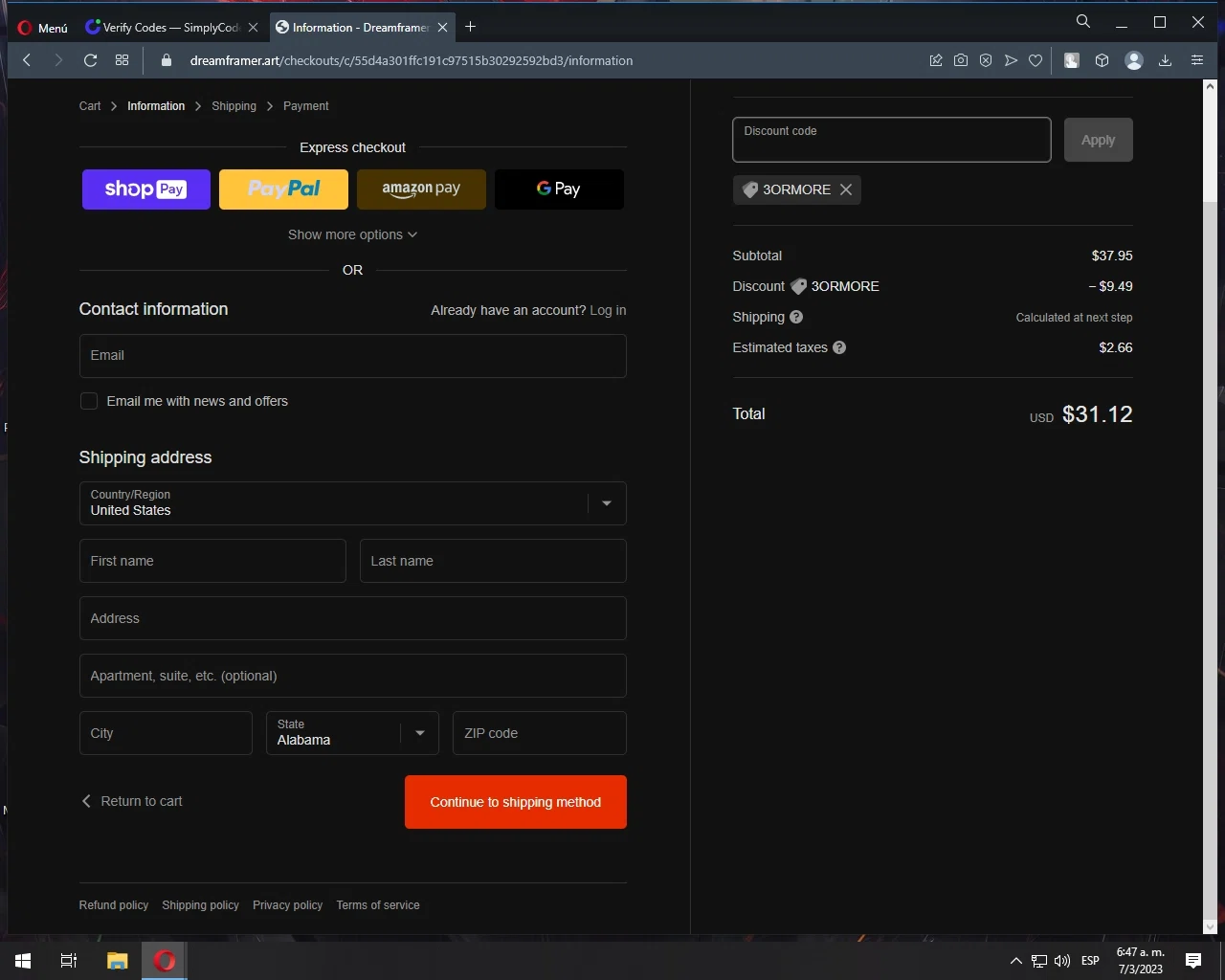Click the City field
This screenshot has height=980, width=1225.
pos(166,733)
